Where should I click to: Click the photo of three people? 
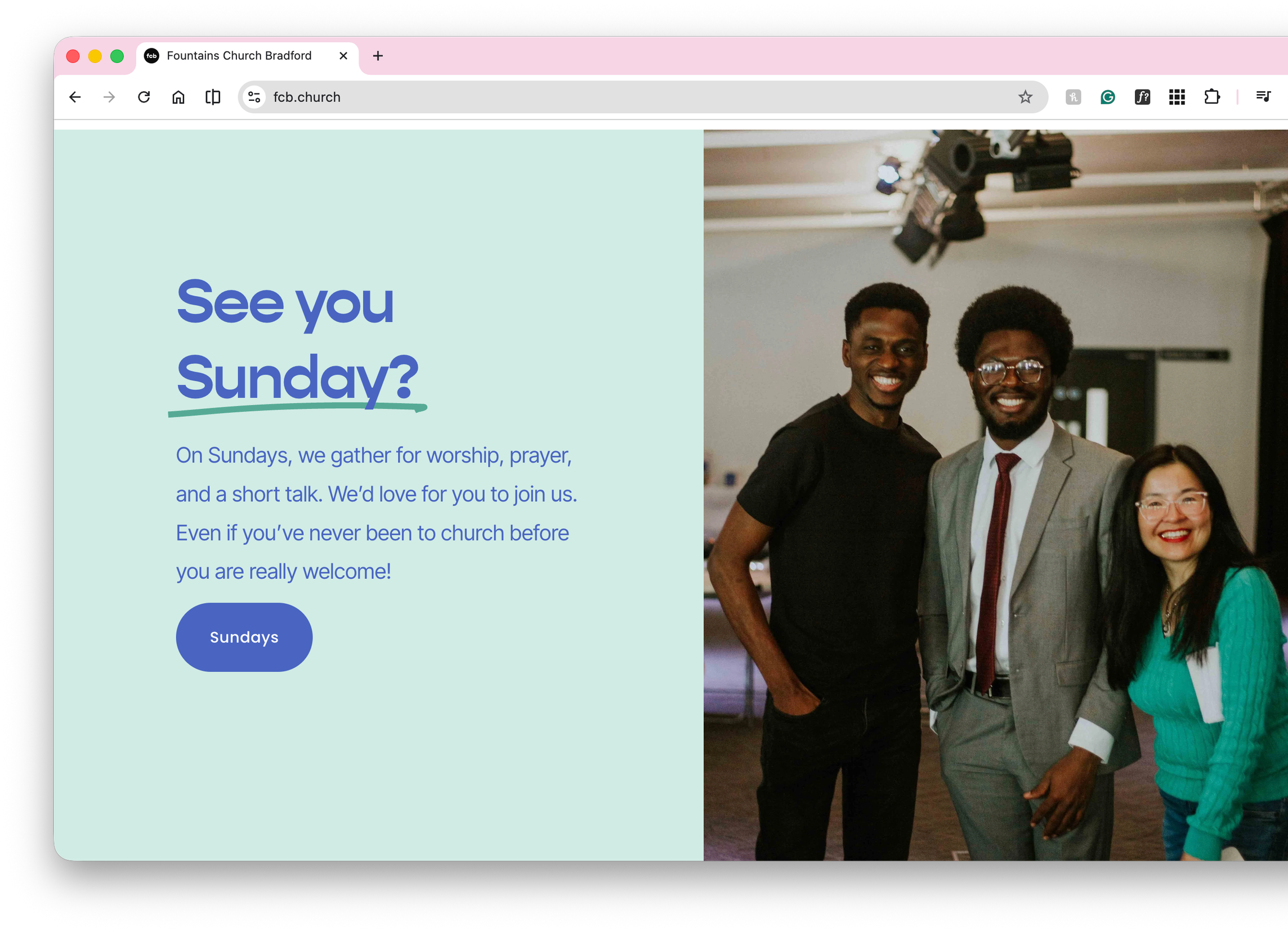point(995,494)
